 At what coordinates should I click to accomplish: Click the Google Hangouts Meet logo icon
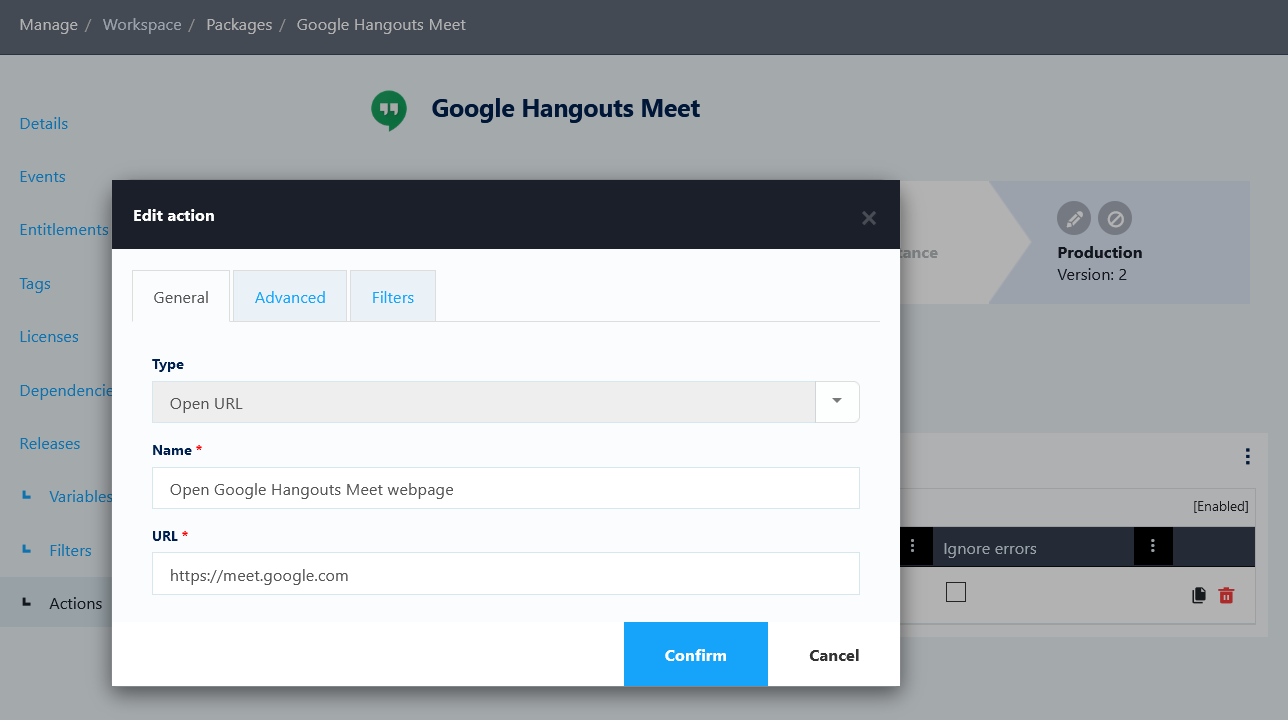[389, 110]
